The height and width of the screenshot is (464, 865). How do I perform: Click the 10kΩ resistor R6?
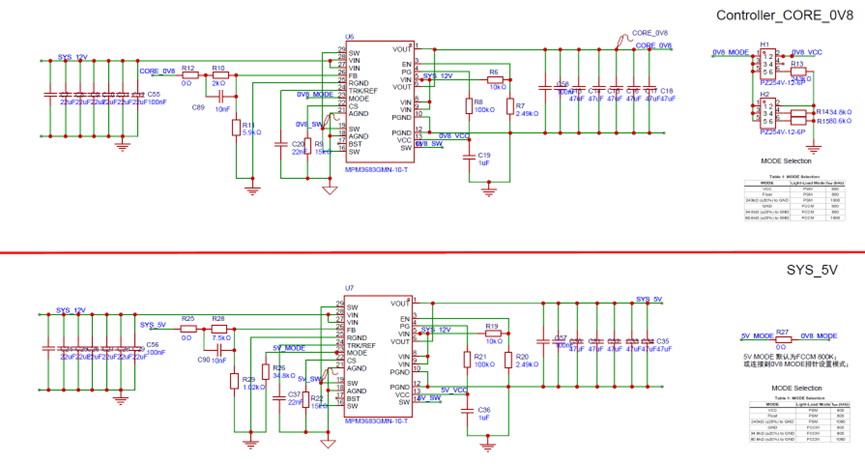coord(492,82)
